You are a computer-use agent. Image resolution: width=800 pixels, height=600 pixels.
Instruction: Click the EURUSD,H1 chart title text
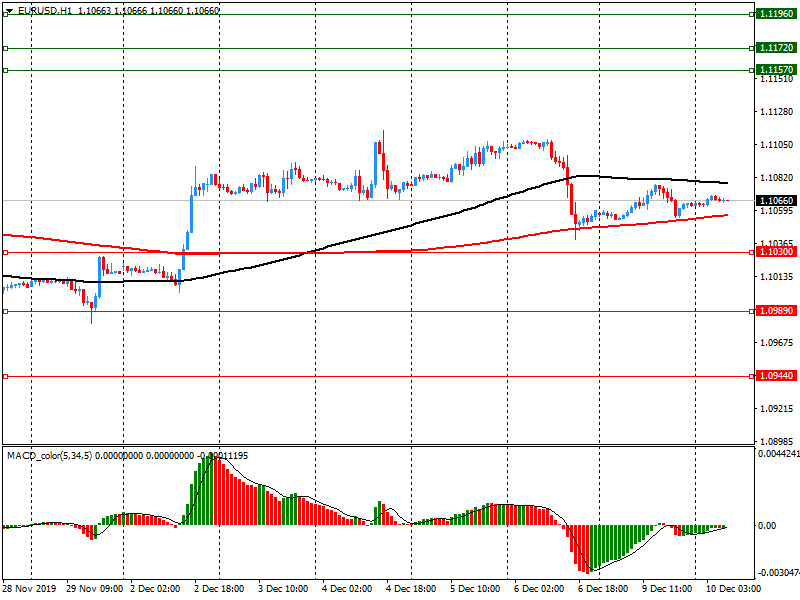pos(45,10)
